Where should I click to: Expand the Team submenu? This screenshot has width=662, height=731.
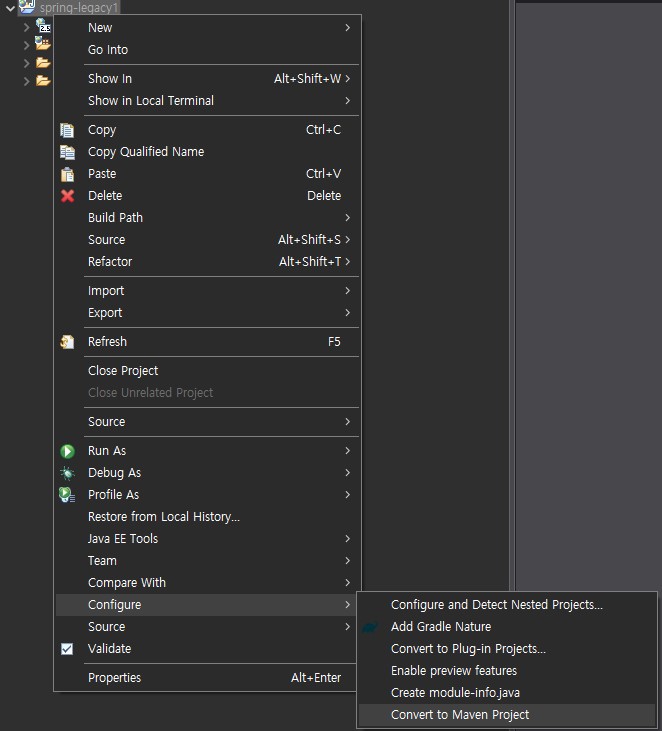[x=102, y=561]
